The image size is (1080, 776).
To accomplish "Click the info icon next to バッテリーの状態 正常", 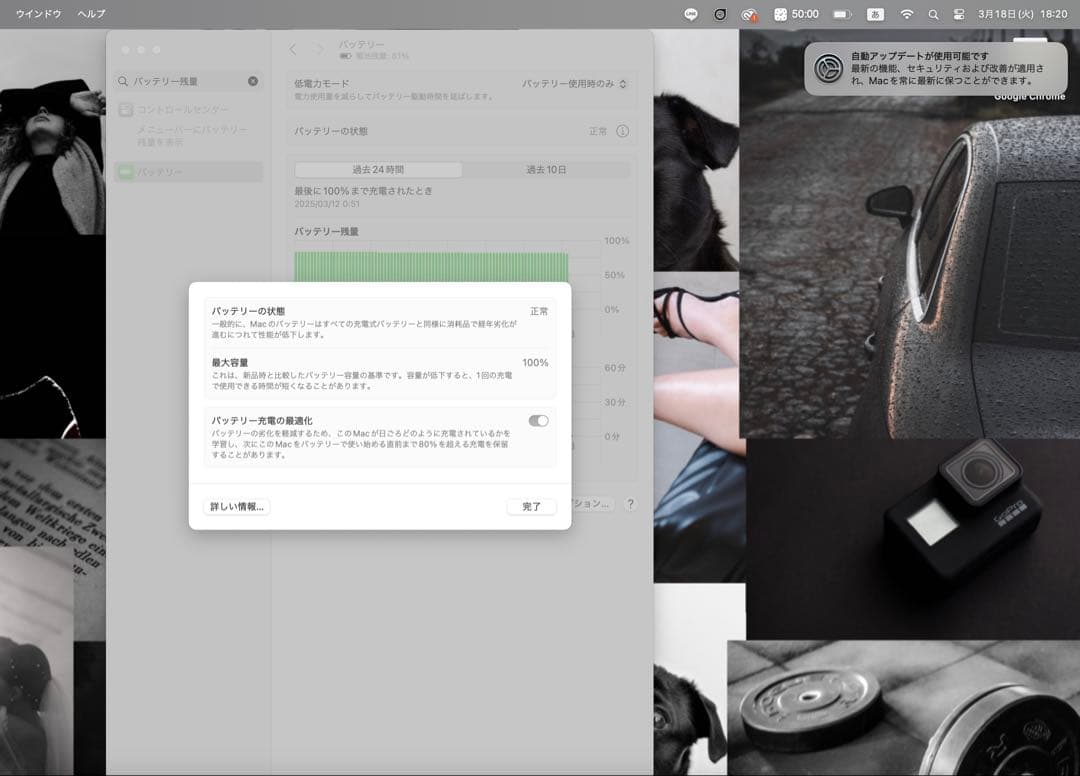I will pyautogui.click(x=621, y=131).
